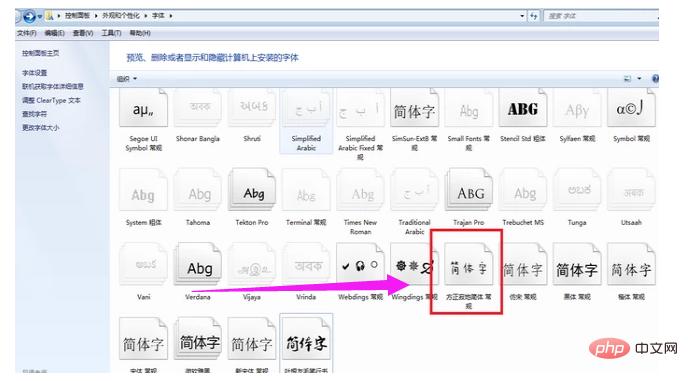
Task: Open 调整 ClearType 文本 link
Action: tap(51, 100)
